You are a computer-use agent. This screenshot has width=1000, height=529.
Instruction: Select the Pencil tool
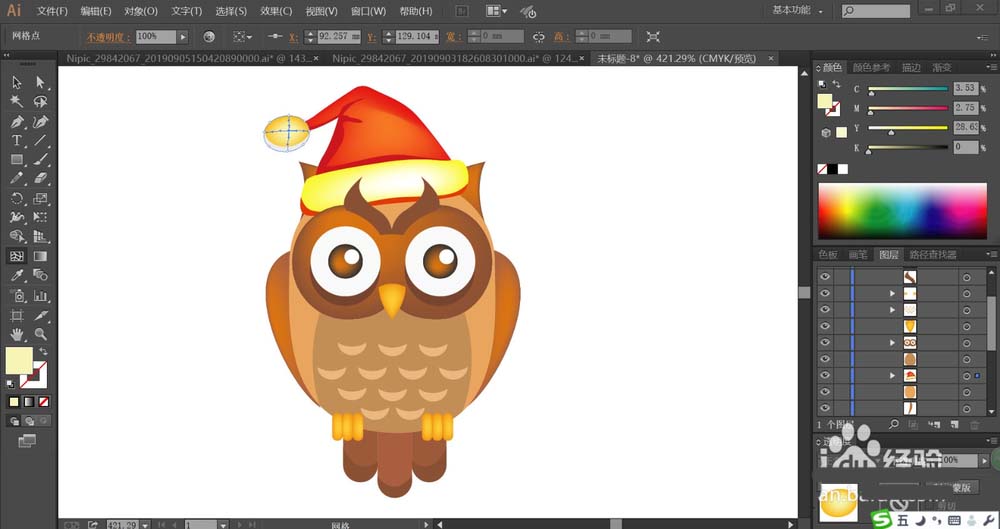click(x=17, y=179)
